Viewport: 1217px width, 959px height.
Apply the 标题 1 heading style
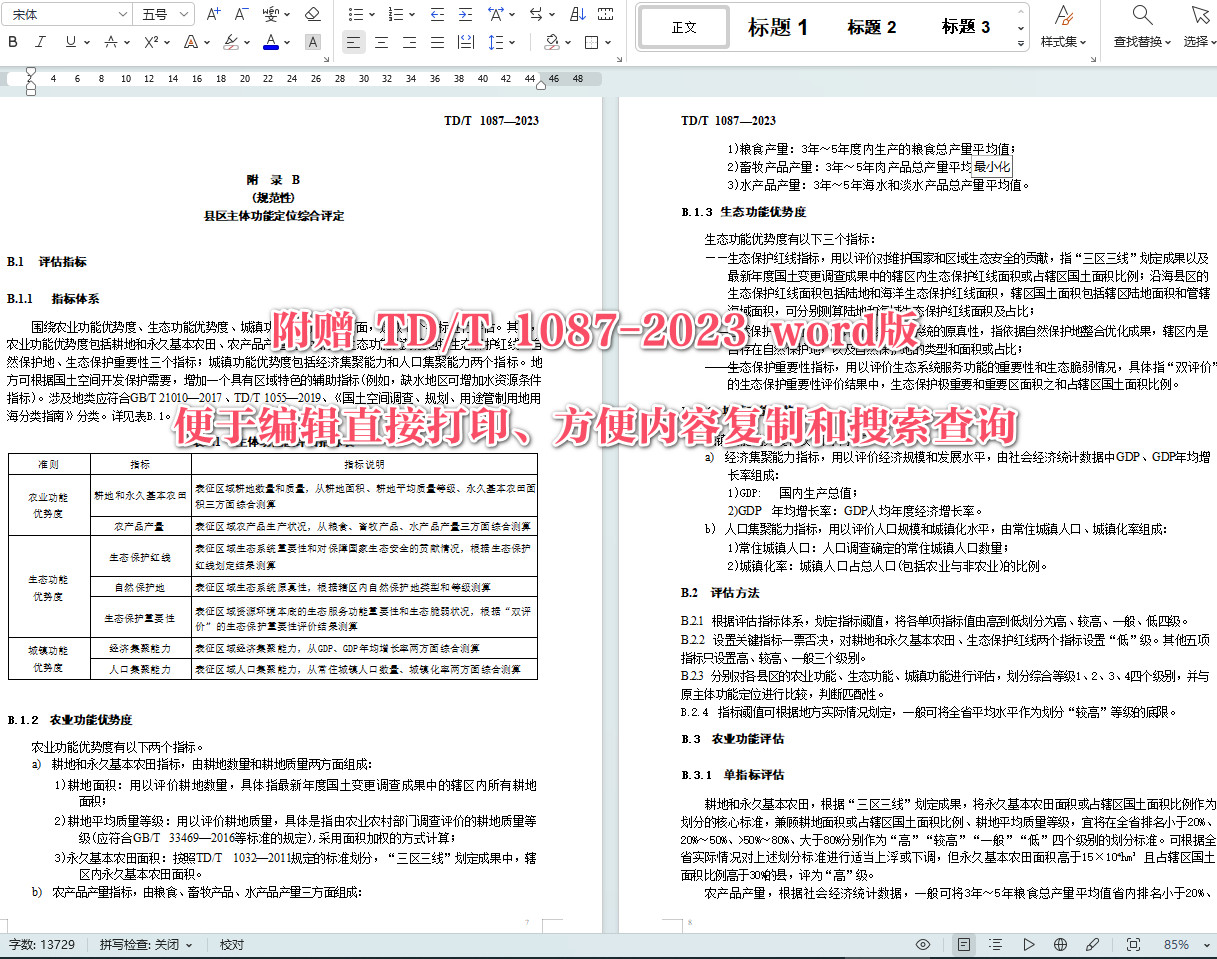coord(779,27)
